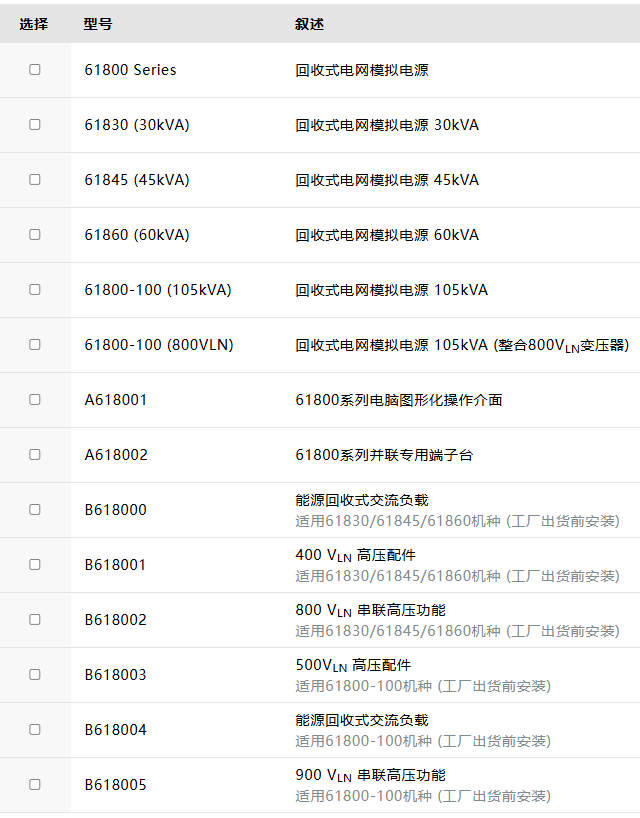Click the 选择 column header

34,24
